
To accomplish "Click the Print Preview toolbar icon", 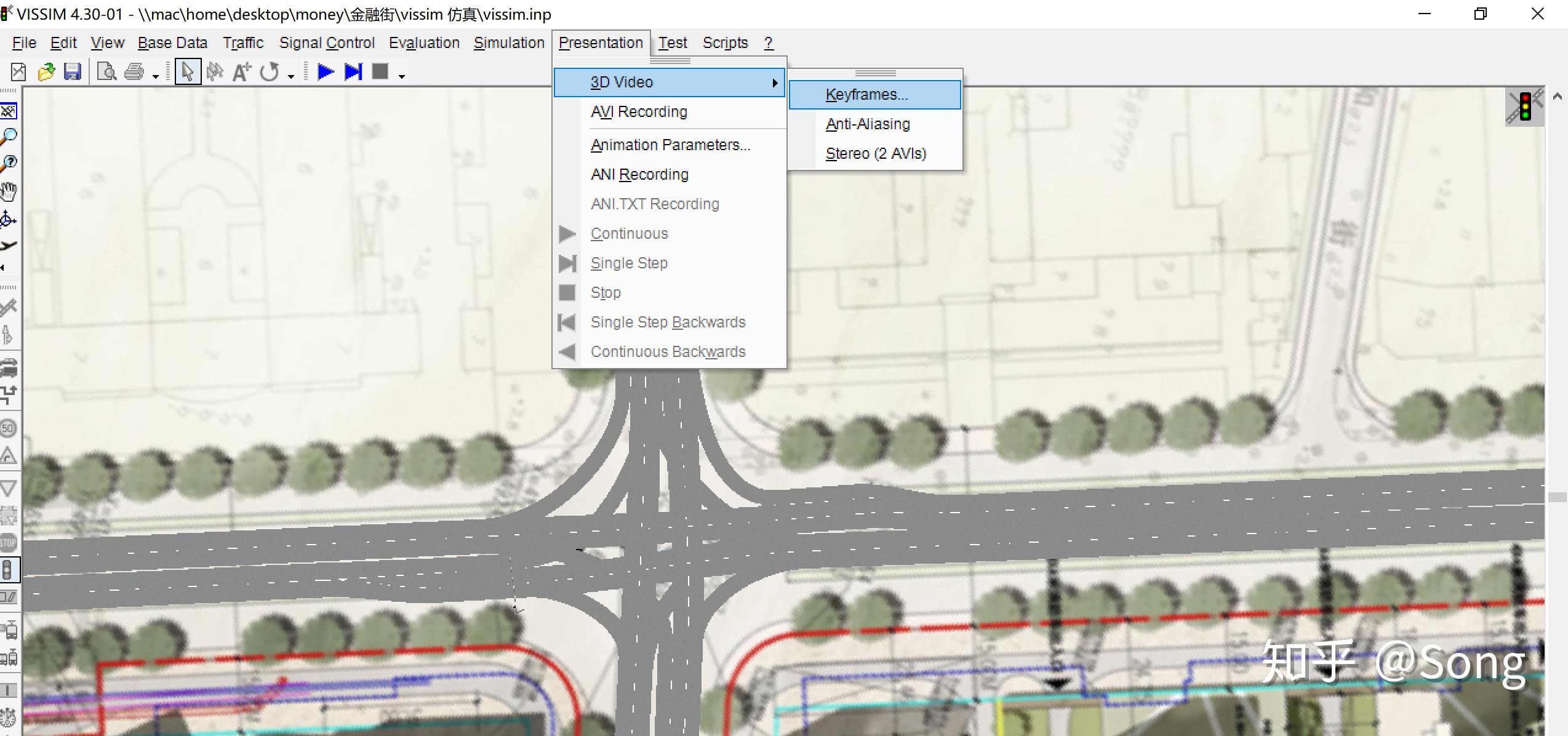I will click(106, 72).
